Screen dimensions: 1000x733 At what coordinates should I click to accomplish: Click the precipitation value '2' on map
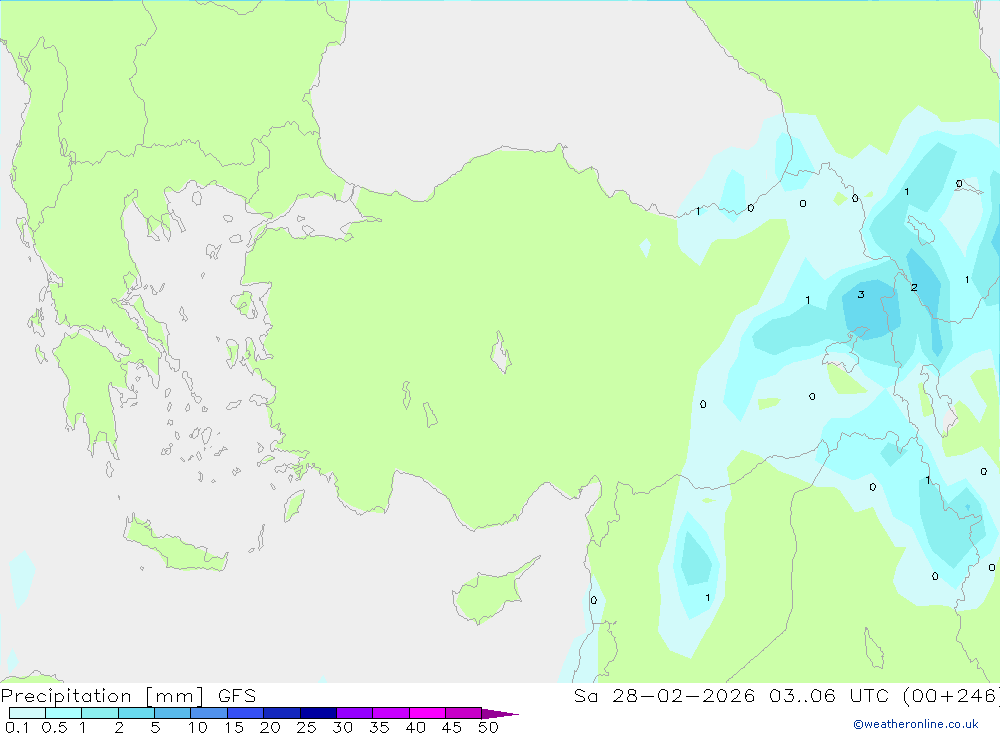[x=914, y=288]
